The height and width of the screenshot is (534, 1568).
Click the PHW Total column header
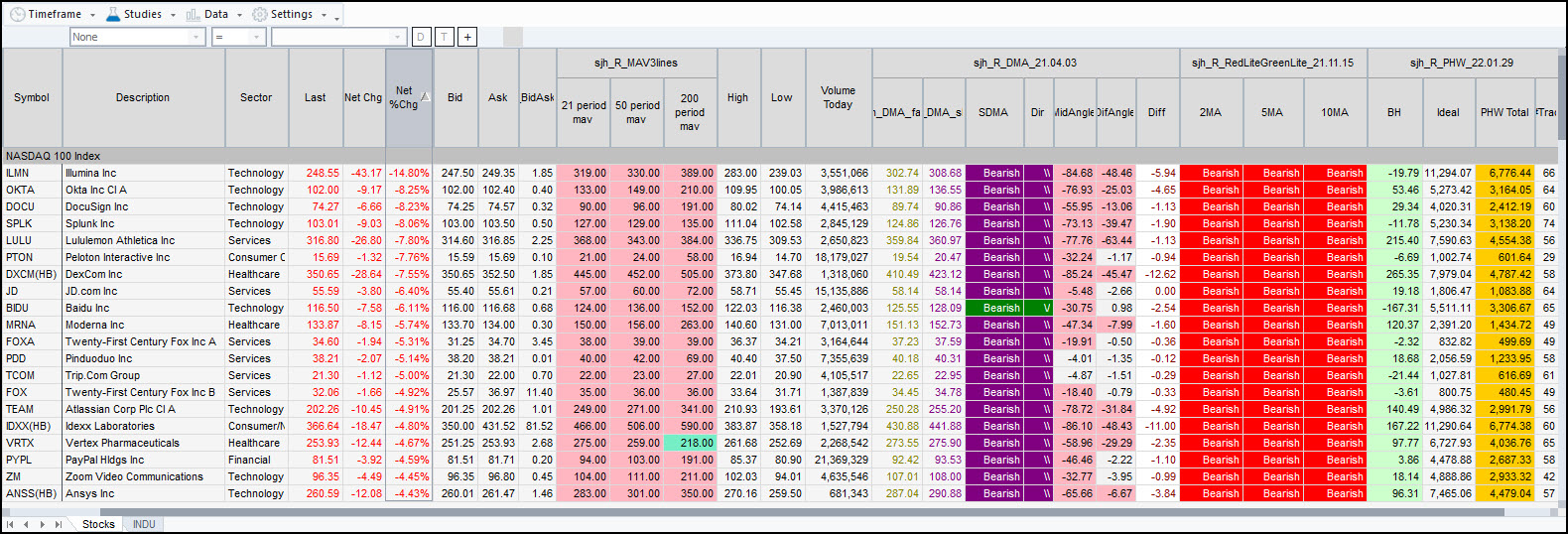[x=1504, y=112]
